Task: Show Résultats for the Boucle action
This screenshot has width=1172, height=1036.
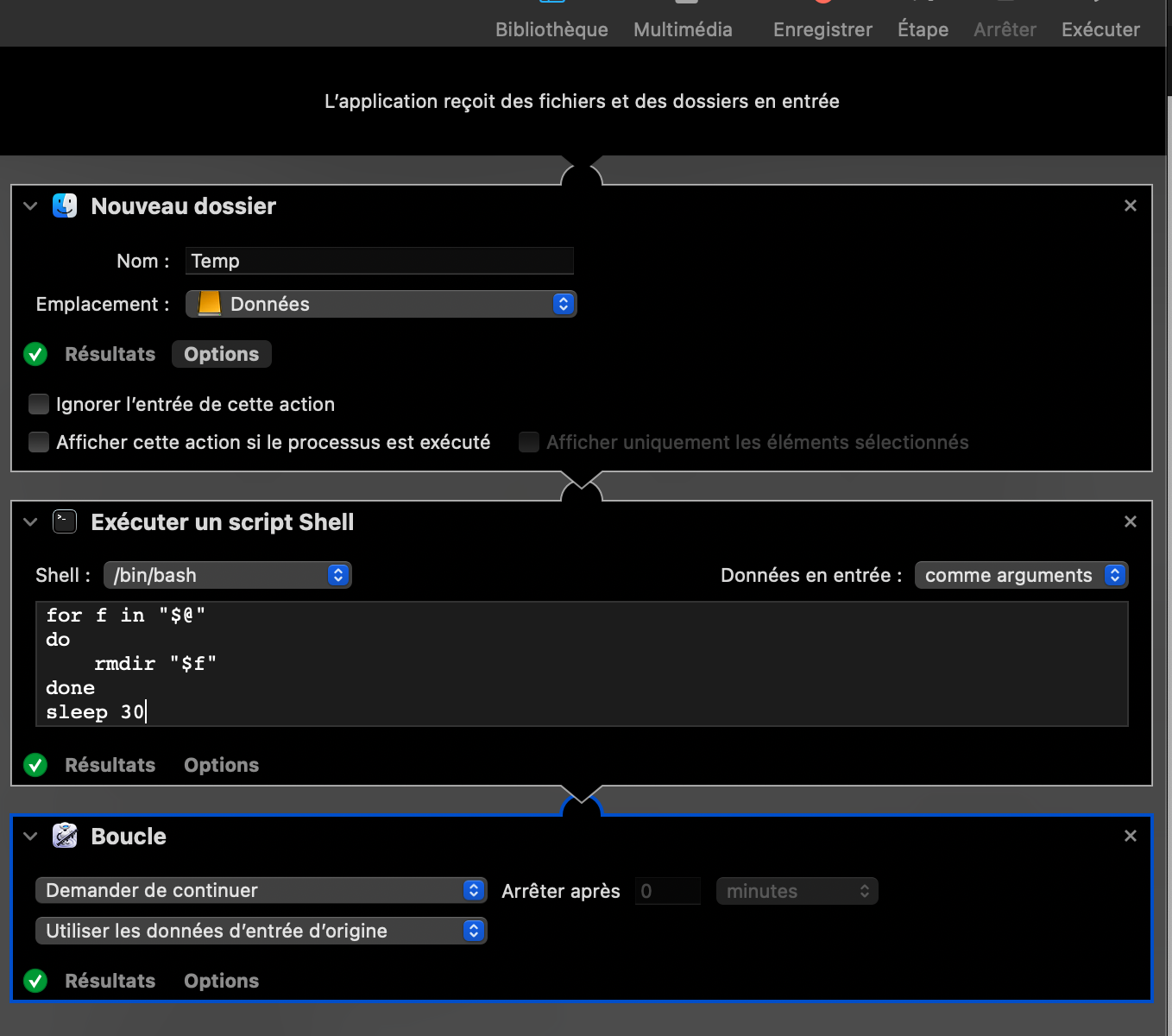Action: coord(110,981)
